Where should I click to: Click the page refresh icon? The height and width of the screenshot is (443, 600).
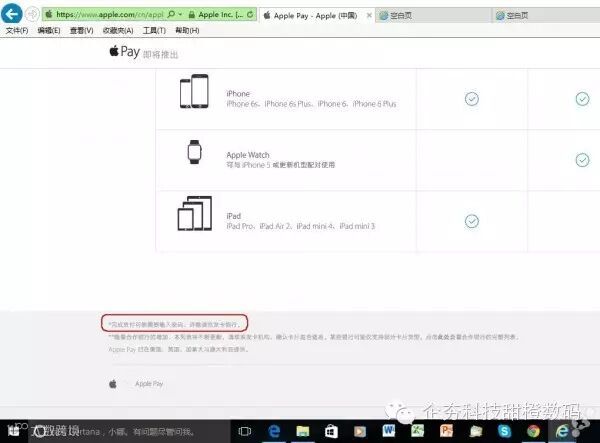(x=250, y=15)
